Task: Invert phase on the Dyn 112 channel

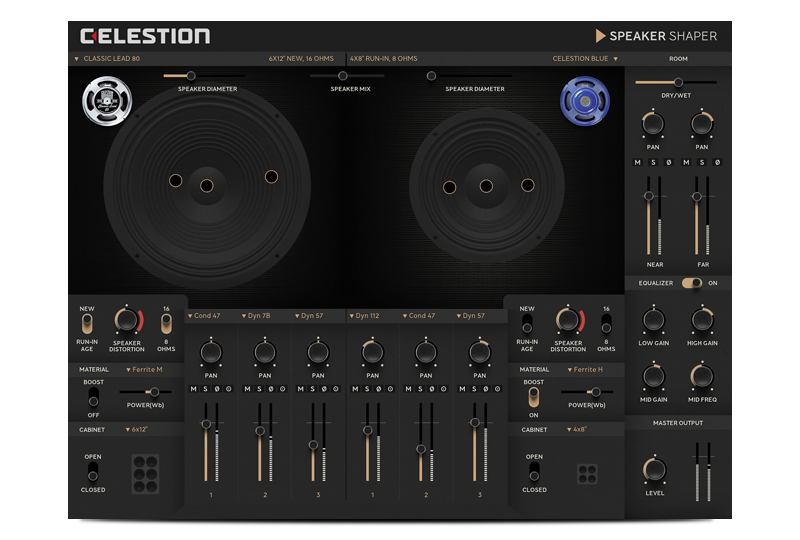Action: 379,389
